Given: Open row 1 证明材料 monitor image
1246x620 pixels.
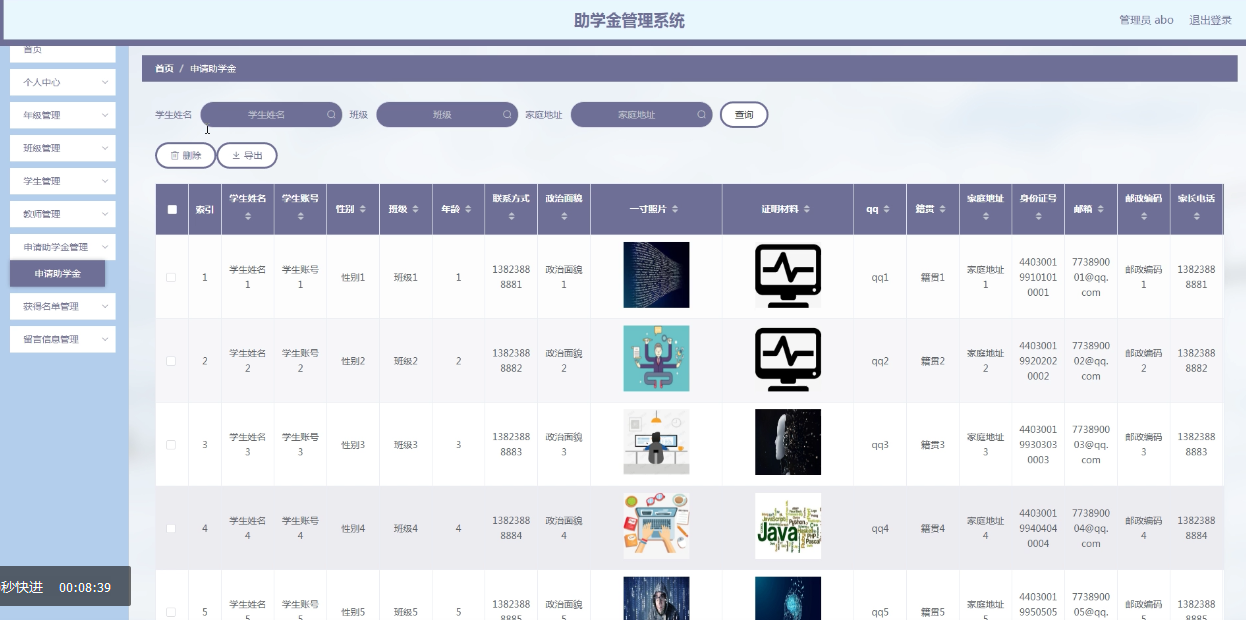Looking at the screenshot, I should [788, 275].
